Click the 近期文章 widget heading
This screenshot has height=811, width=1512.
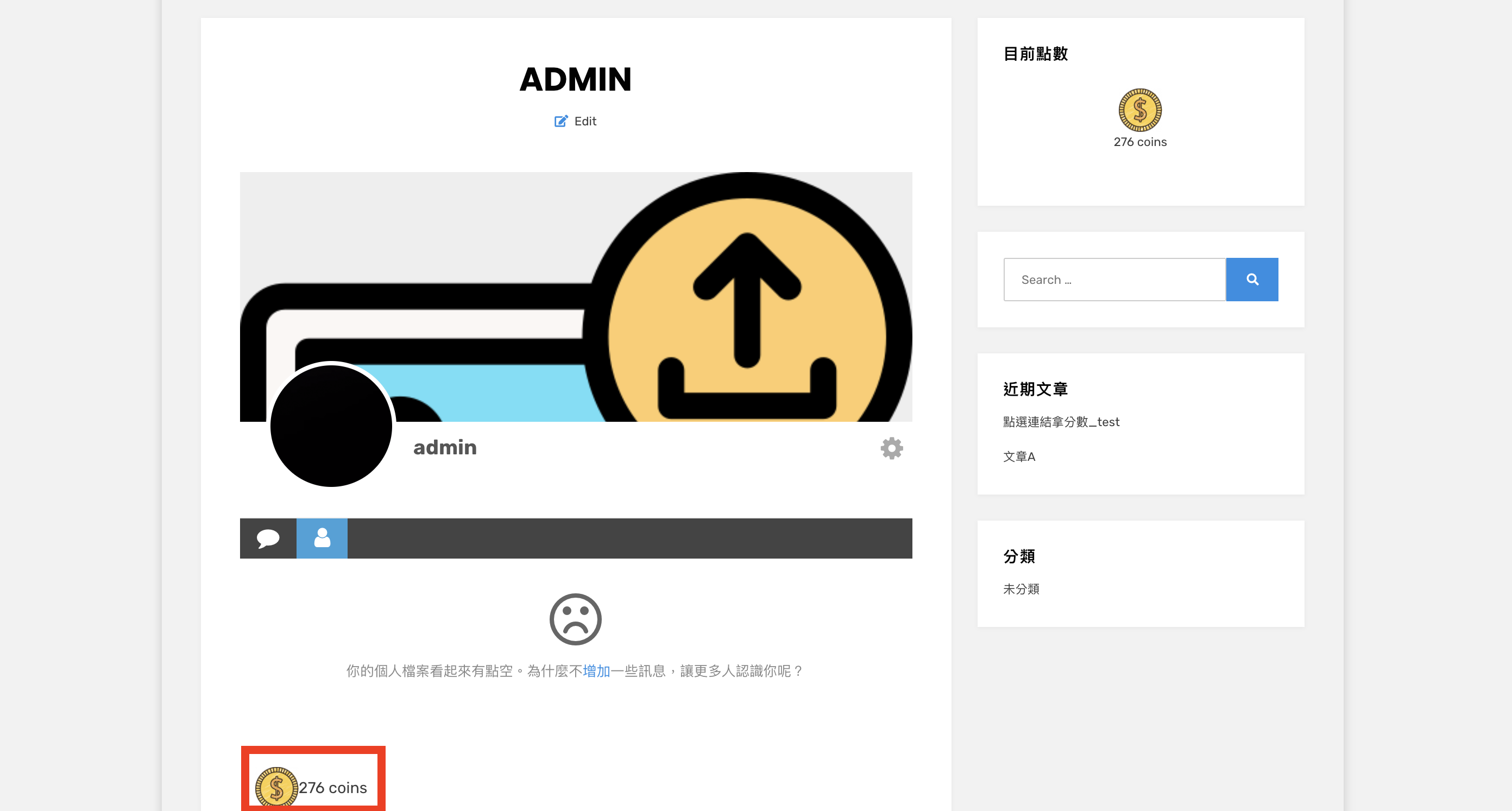tap(1035, 389)
